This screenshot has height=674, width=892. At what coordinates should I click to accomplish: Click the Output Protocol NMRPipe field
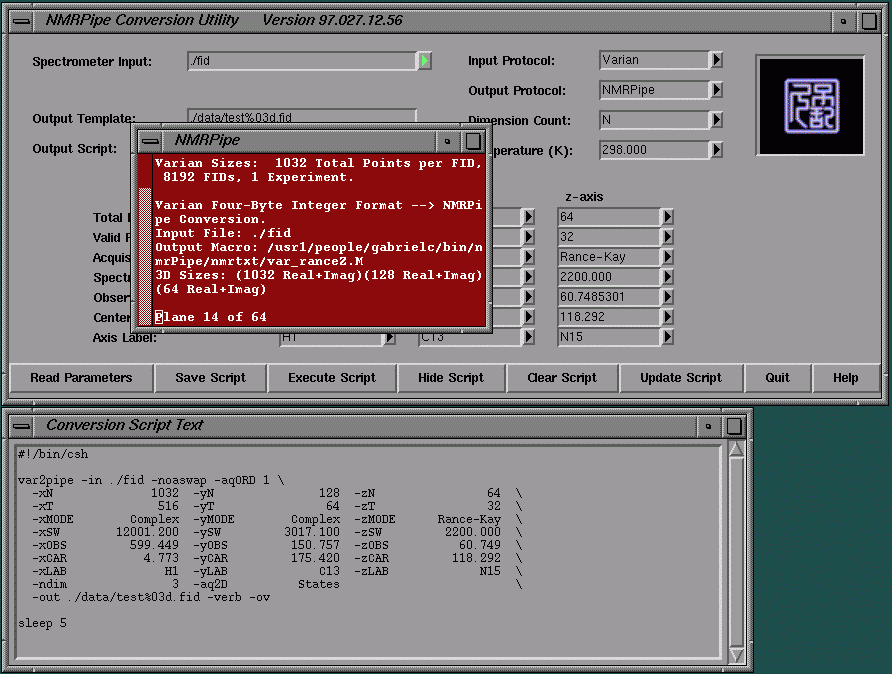click(x=654, y=90)
